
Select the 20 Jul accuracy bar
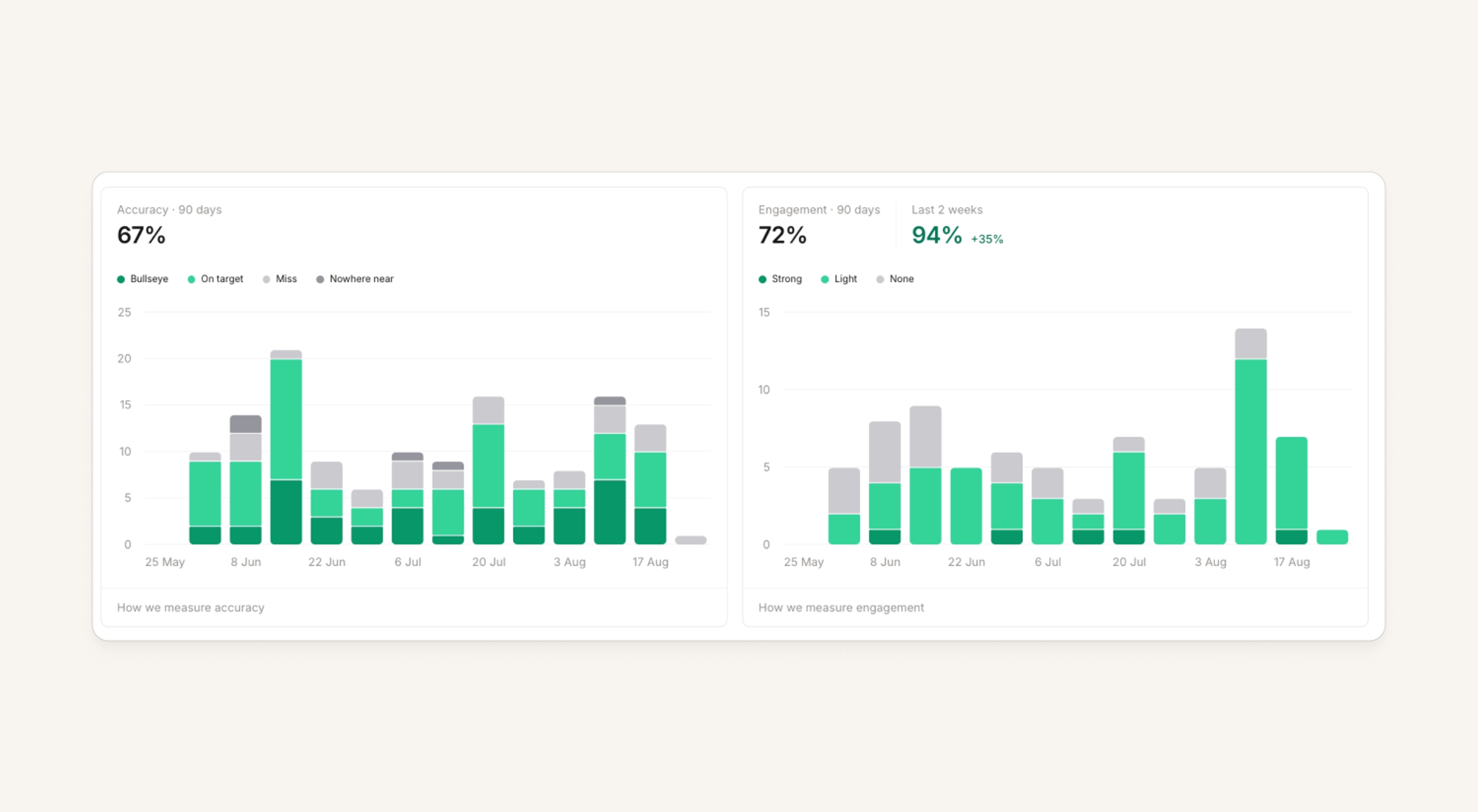click(488, 471)
